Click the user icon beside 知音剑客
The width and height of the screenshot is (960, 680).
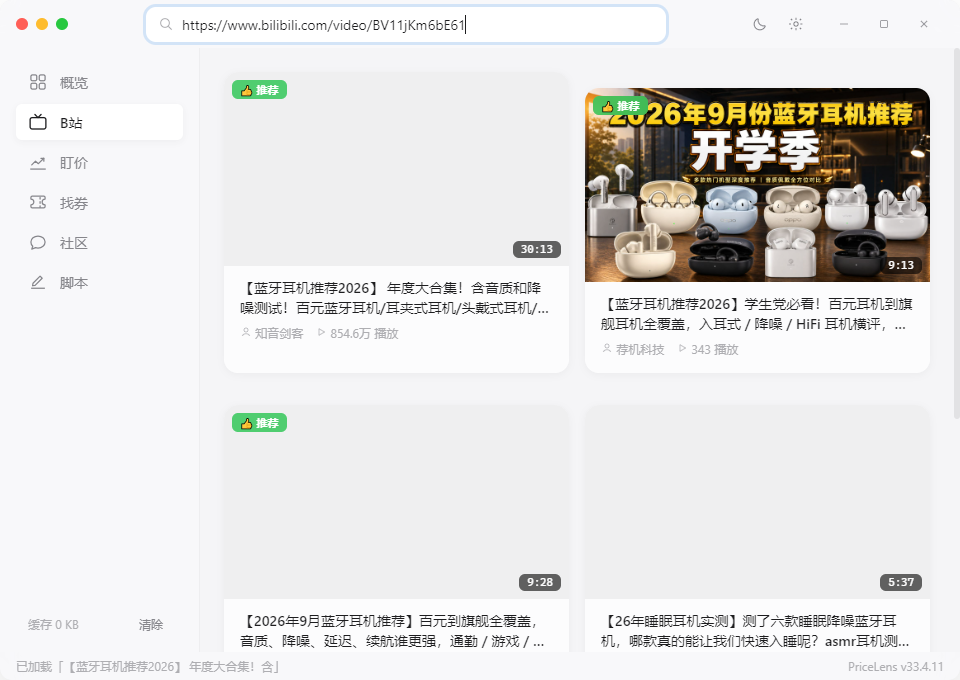(x=246, y=332)
